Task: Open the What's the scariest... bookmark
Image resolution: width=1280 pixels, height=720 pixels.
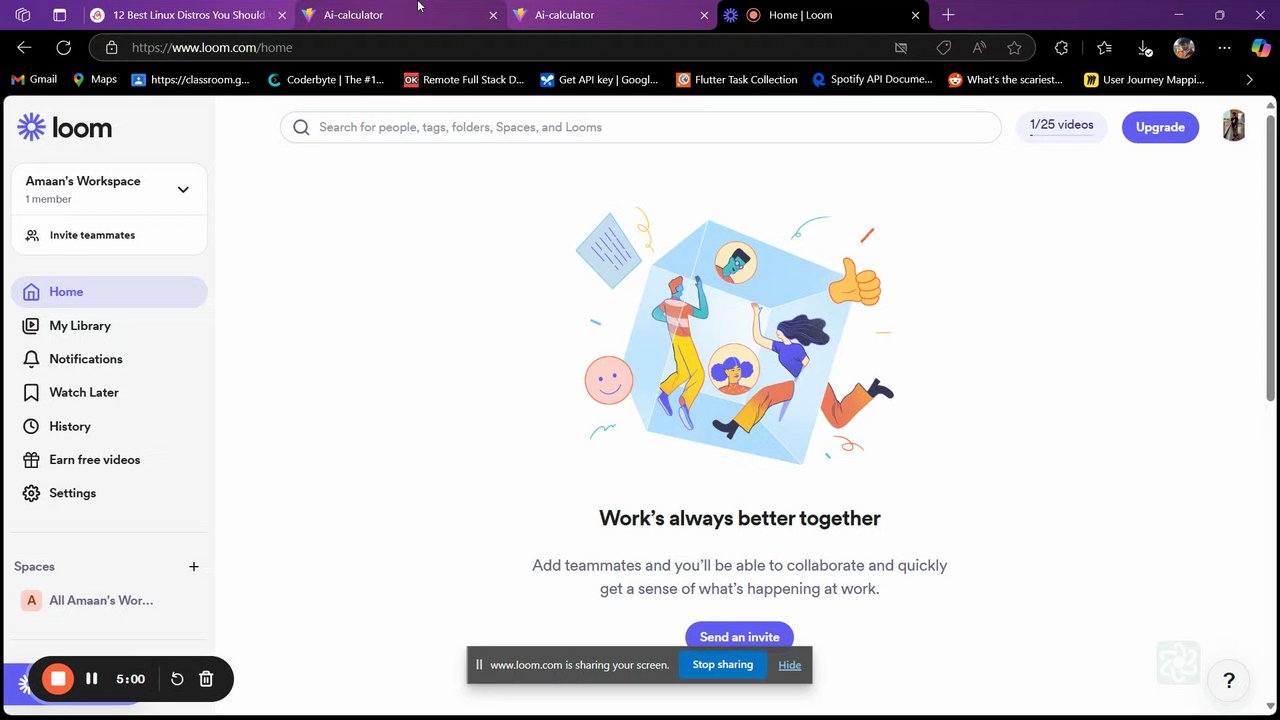Action: coord(1006,79)
